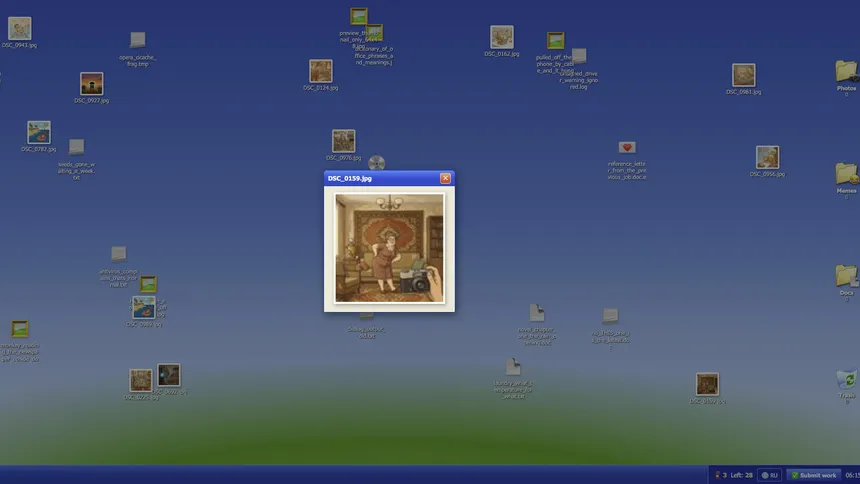Select the seeds_gone_waiting_a_week.txt file
The image size is (860, 484).
click(76, 147)
